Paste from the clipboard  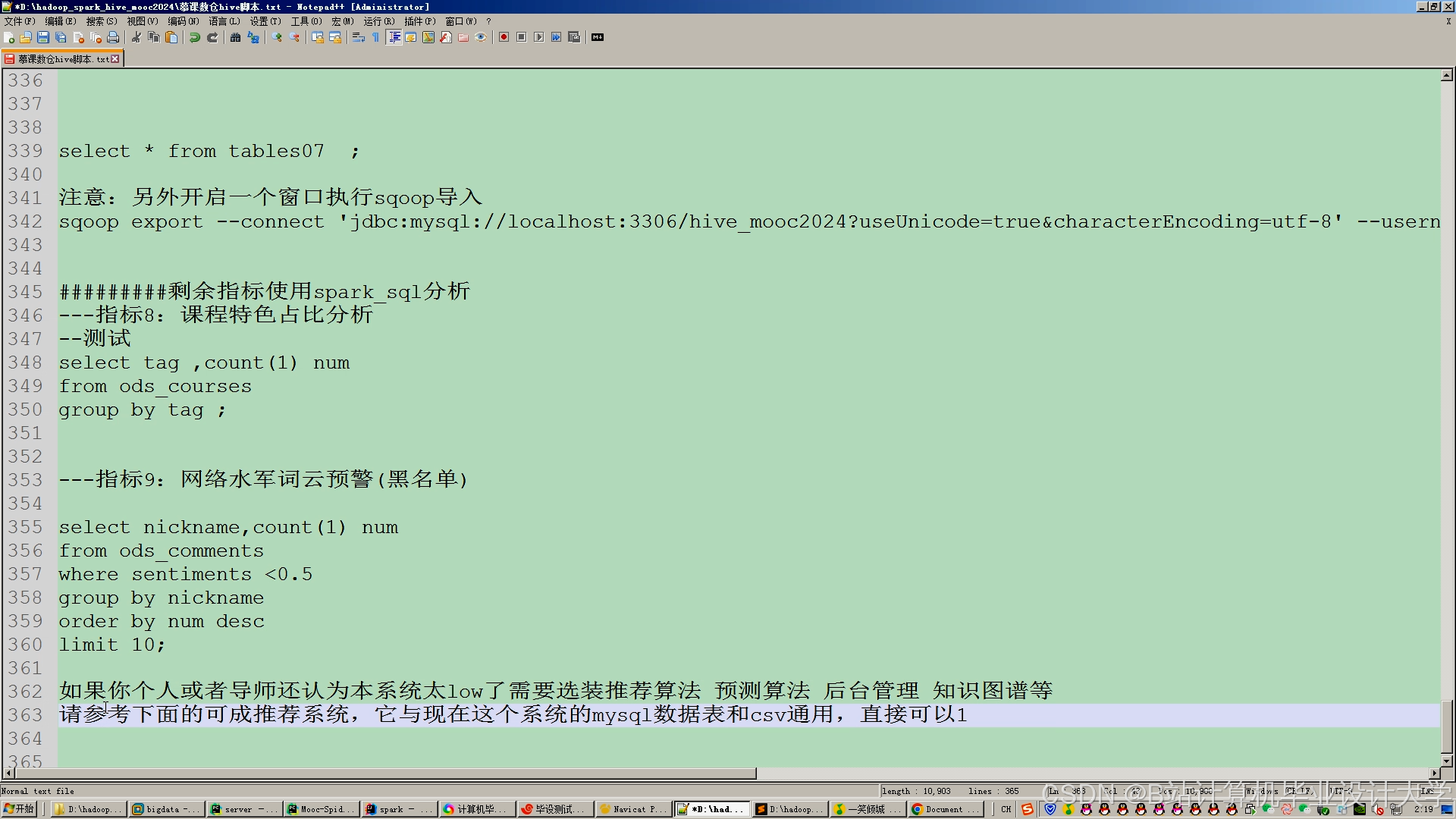[171, 37]
